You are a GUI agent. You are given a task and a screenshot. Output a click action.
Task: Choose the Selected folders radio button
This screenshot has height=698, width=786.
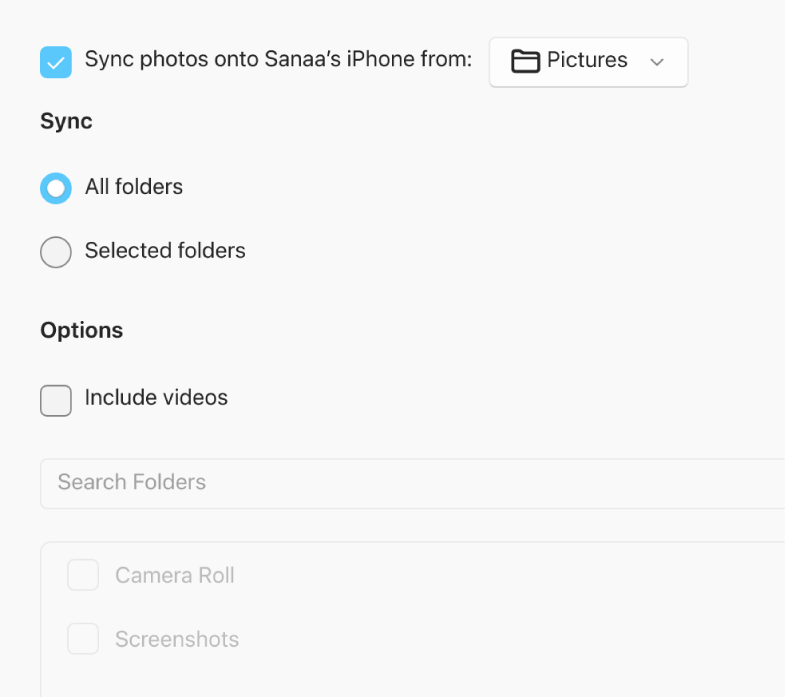(56, 252)
